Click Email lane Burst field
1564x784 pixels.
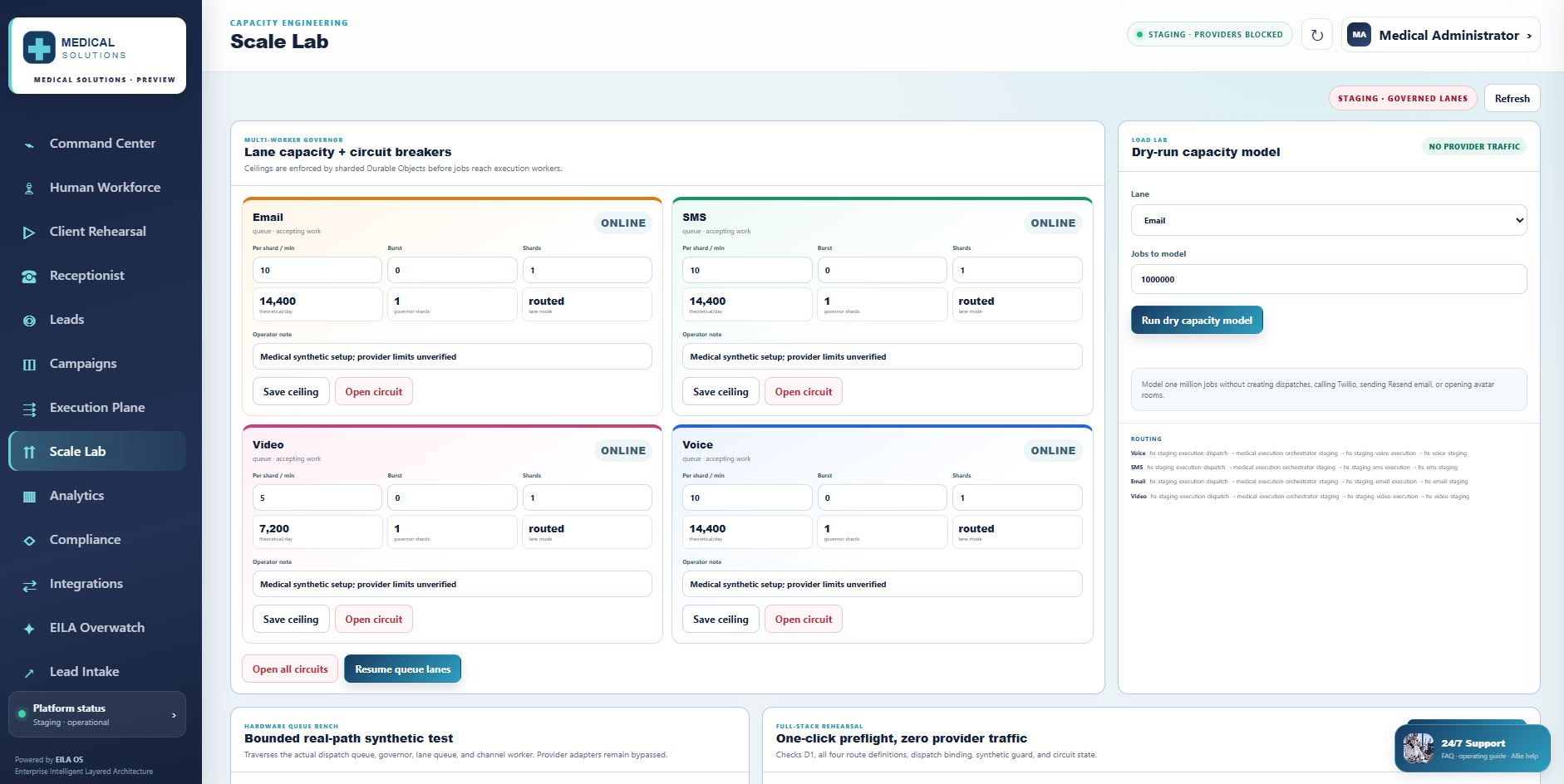(x=452, y=270)
